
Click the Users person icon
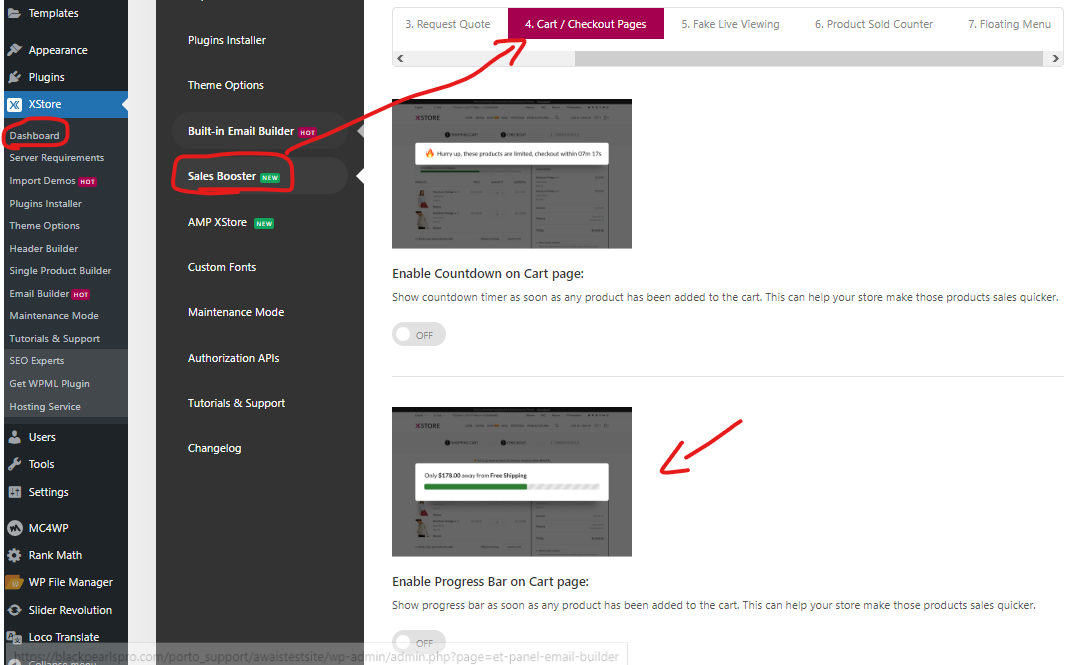14,437
